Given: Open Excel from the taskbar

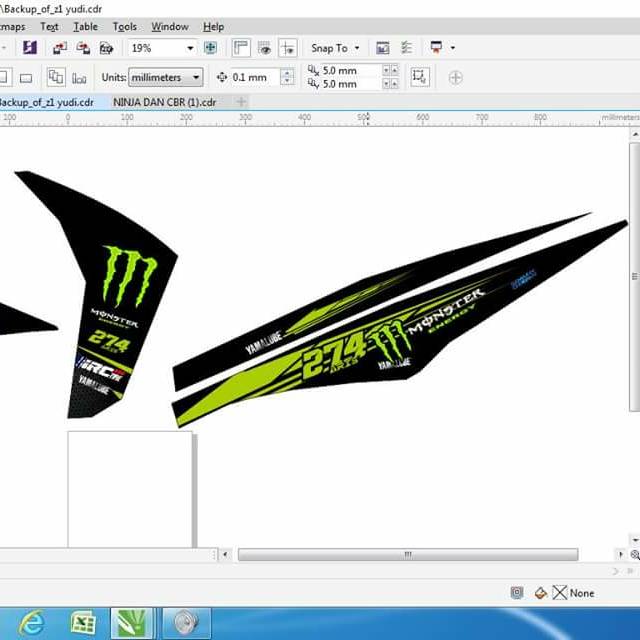Looking at the screenshot, I should (x=83, y=623).
